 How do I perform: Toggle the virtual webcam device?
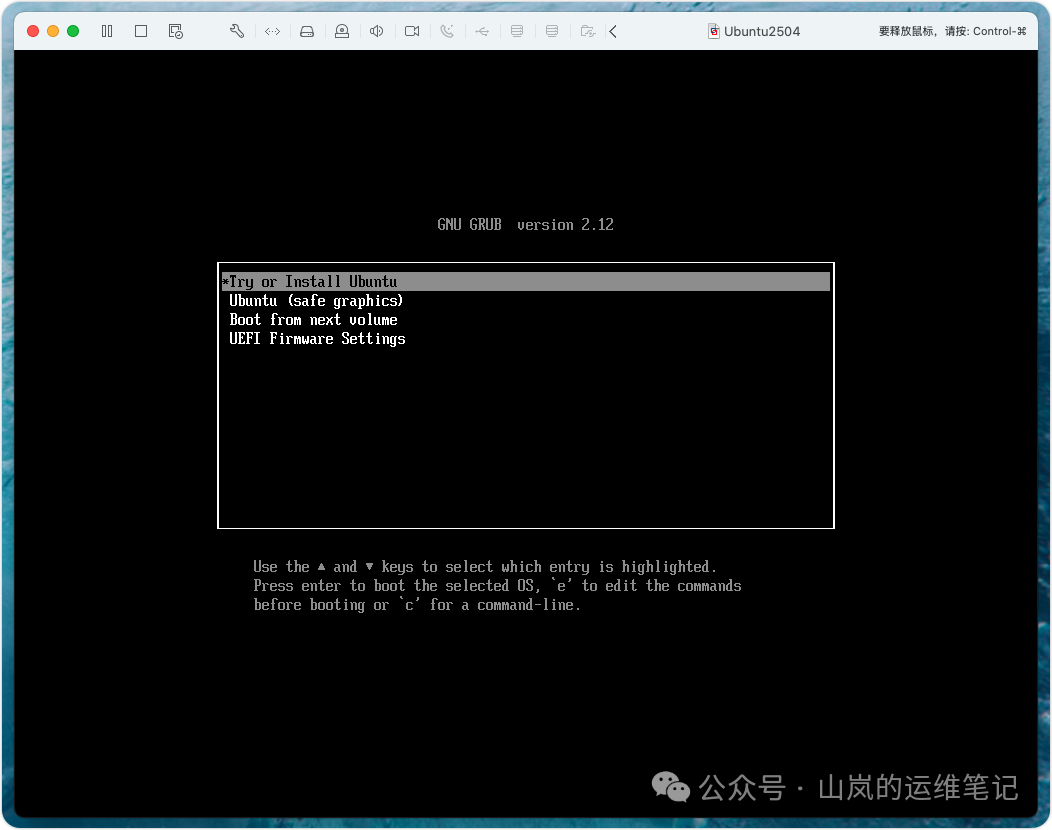pos(341,31)
